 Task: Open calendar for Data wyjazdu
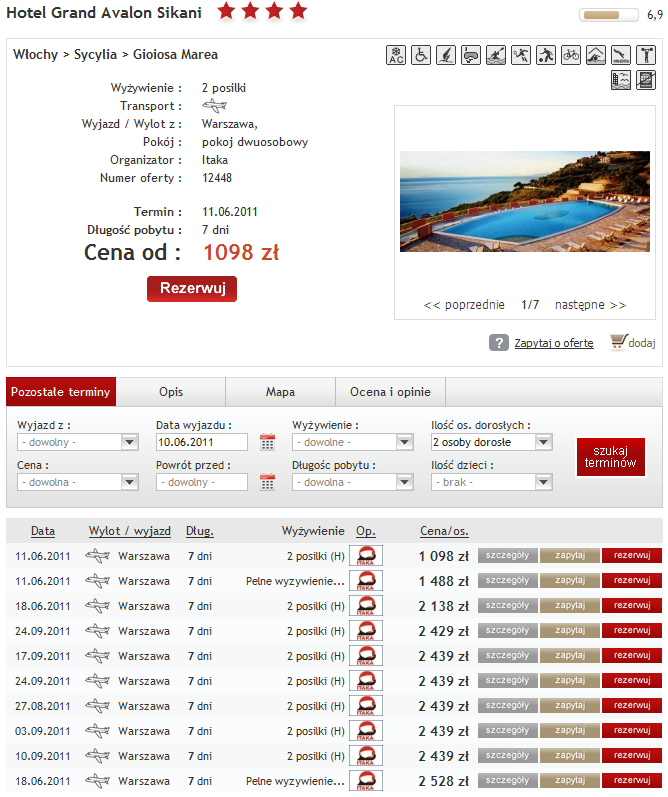(x=267, y=442)
